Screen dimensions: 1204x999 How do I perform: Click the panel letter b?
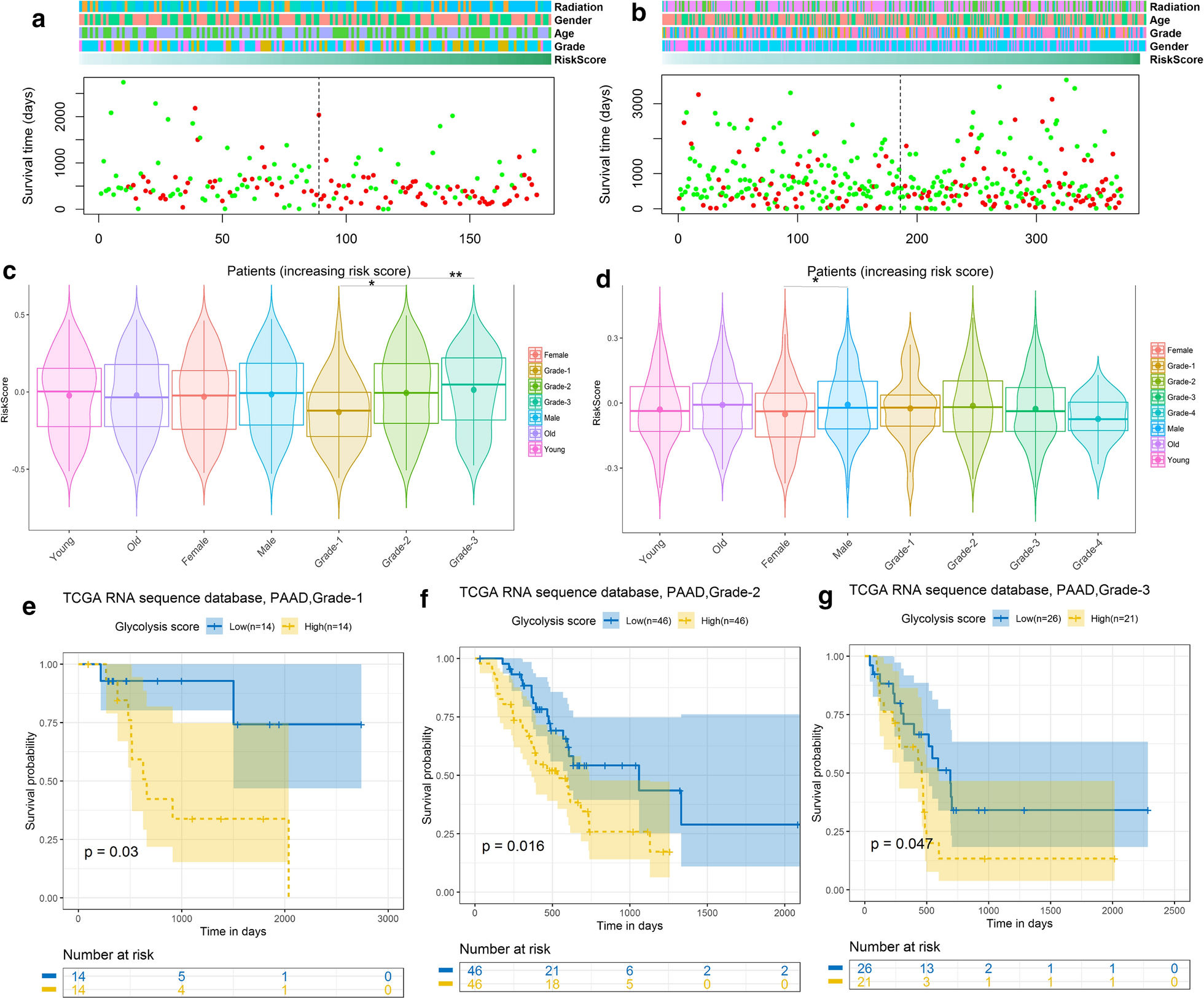click(639, 12)
